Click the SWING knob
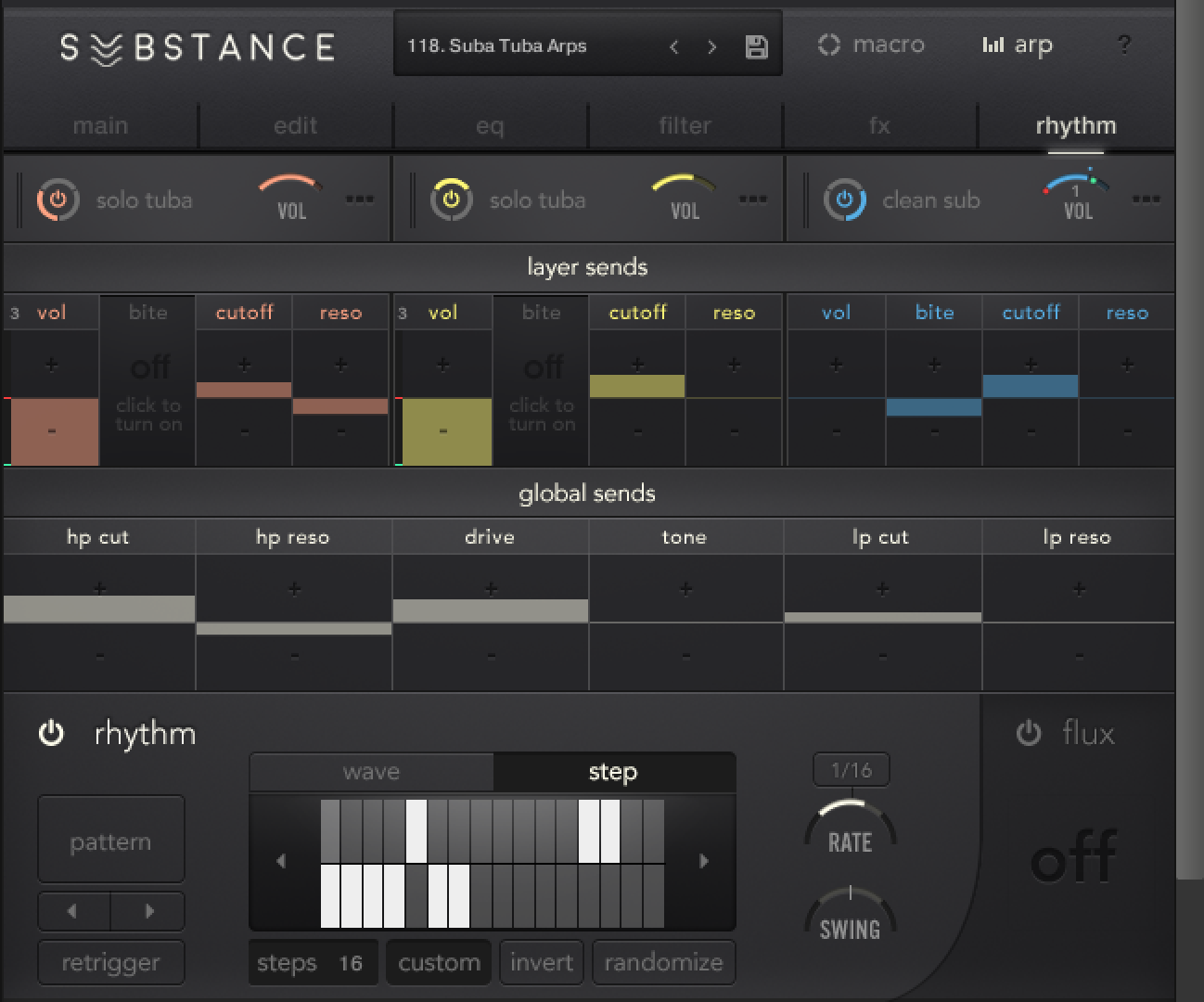Screen dimensions: 1204x1002 click(850, 914)
